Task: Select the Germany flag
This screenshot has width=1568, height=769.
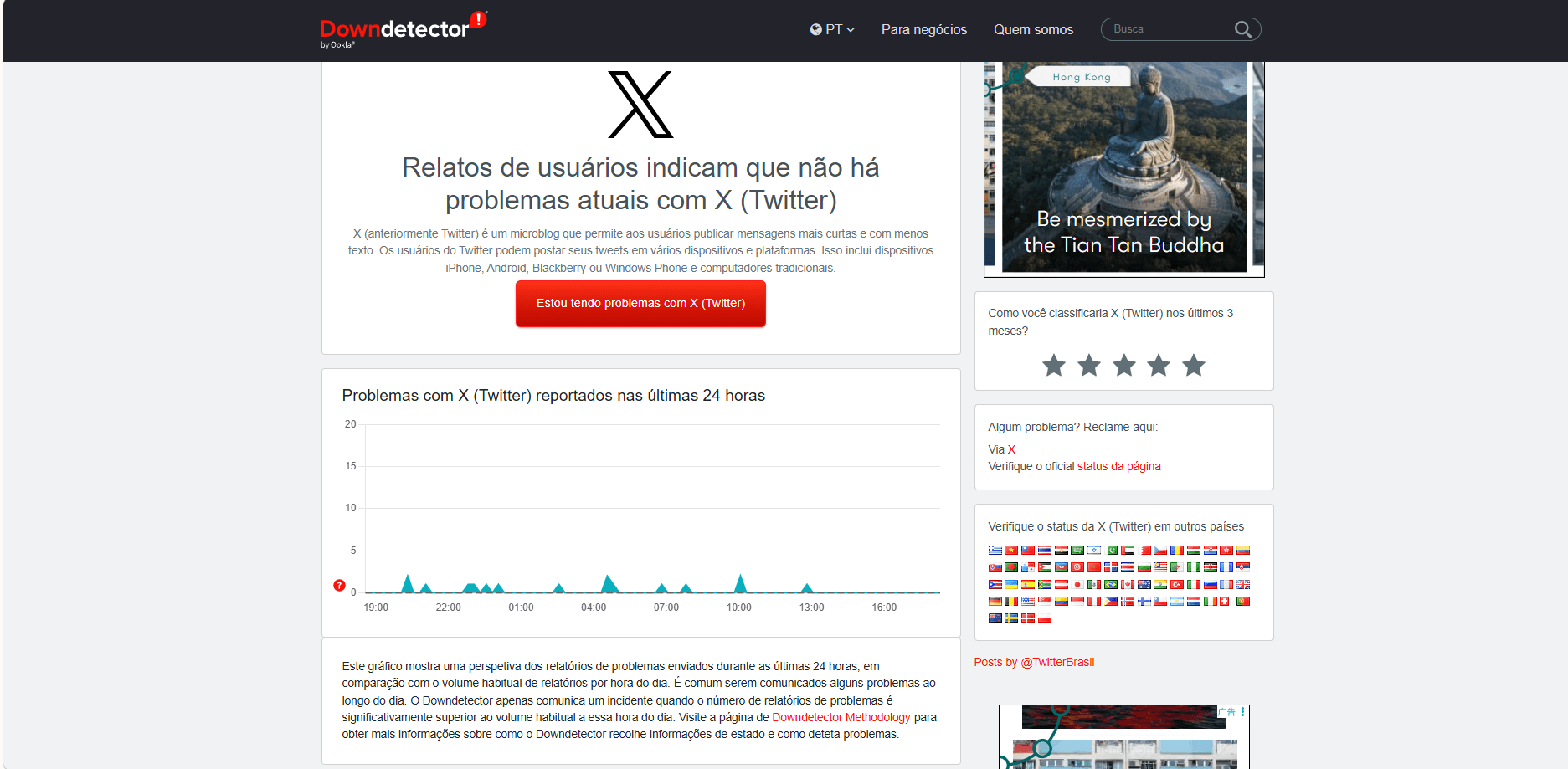Action: click(x=995, y=601)
